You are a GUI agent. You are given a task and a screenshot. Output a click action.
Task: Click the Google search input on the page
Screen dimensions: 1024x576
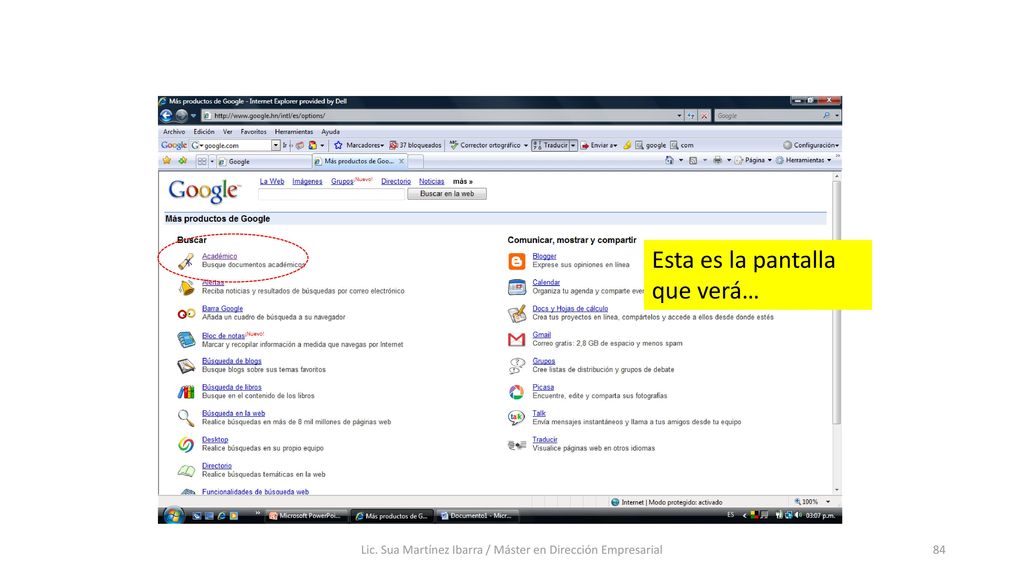pos(332,194)
